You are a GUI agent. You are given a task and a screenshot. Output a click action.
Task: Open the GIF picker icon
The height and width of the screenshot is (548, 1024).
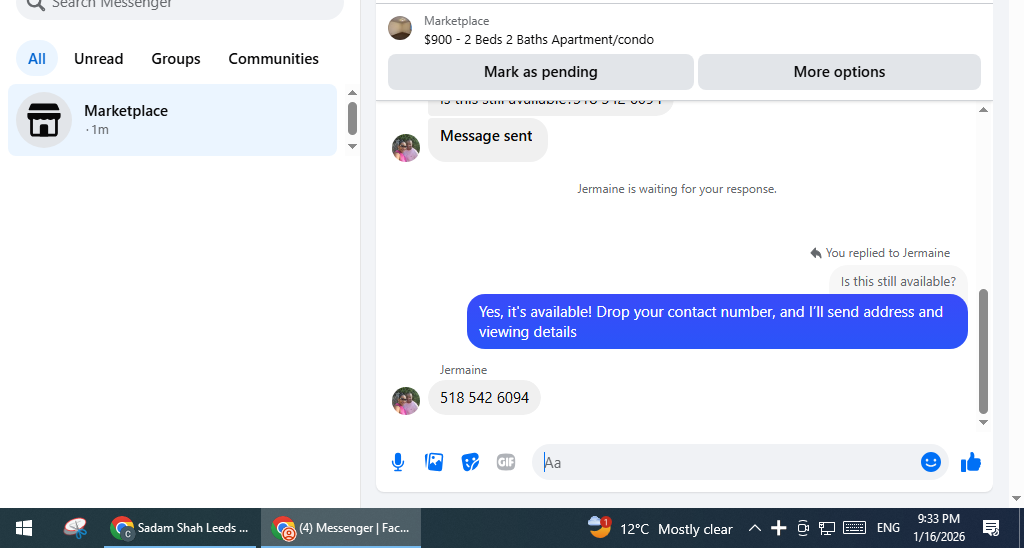506,462
